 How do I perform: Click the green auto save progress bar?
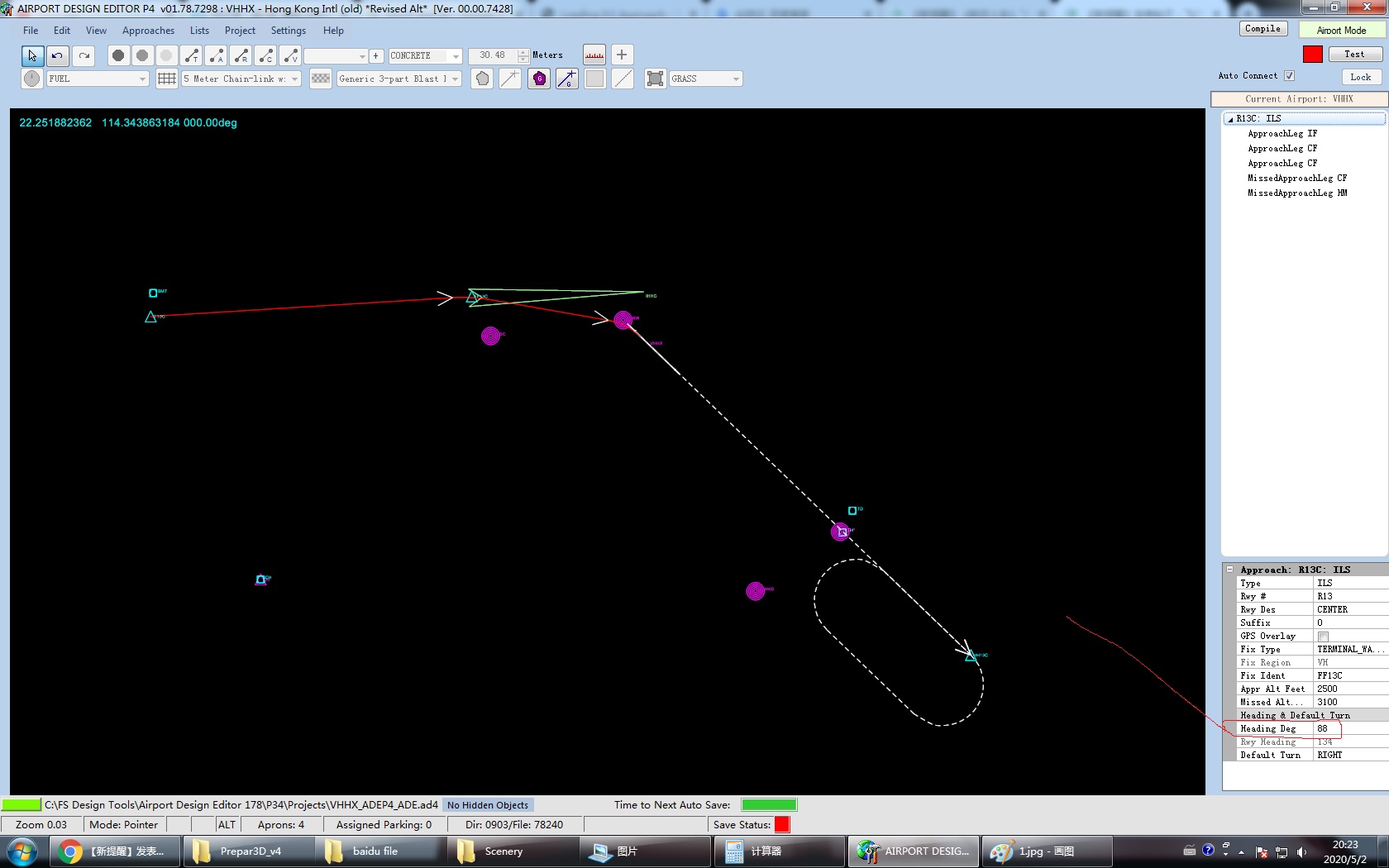pyautogui.click(x=769, y=804)
